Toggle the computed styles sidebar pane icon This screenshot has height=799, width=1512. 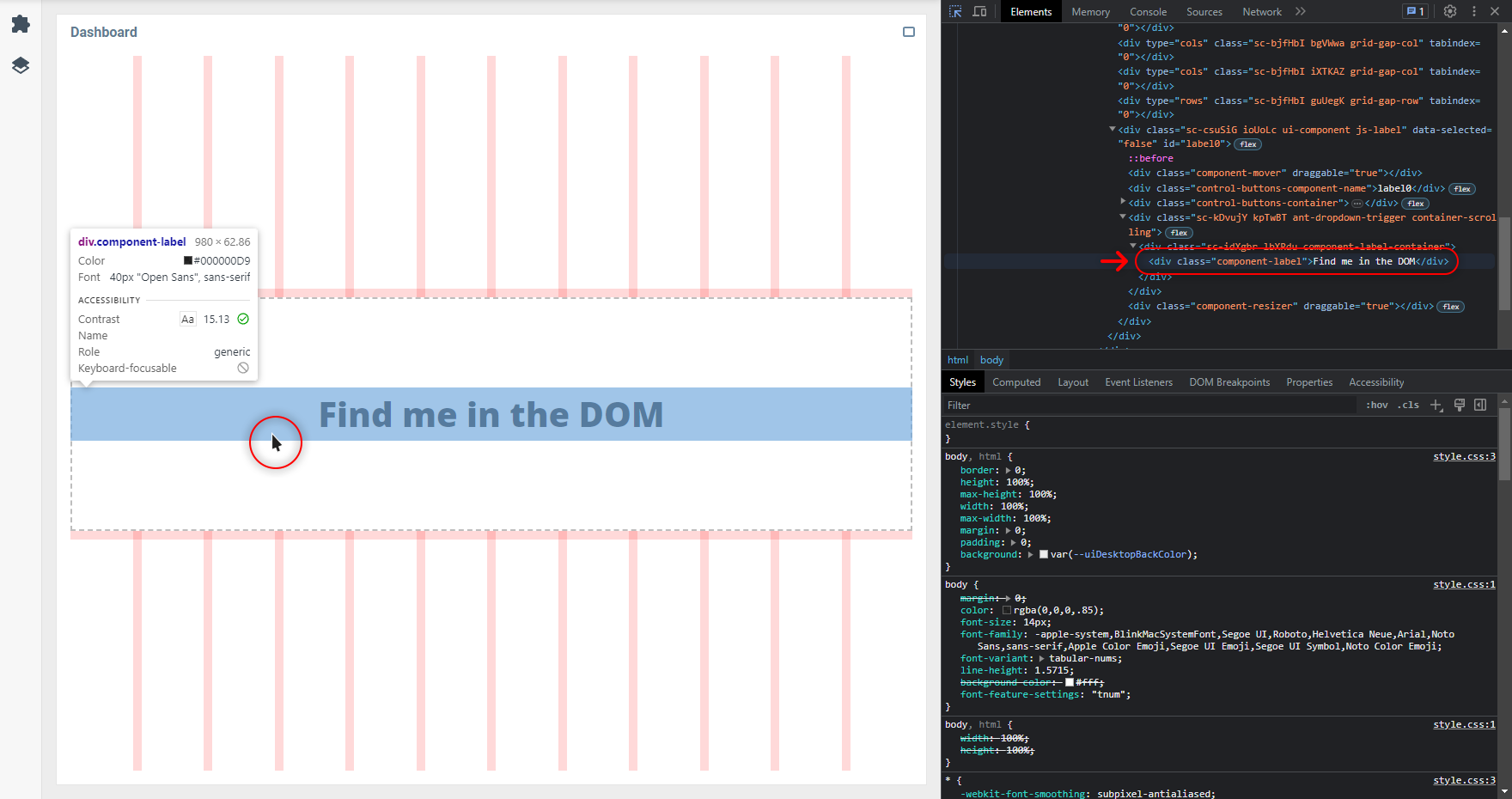pyautogui.click(x=1480, y=405)
